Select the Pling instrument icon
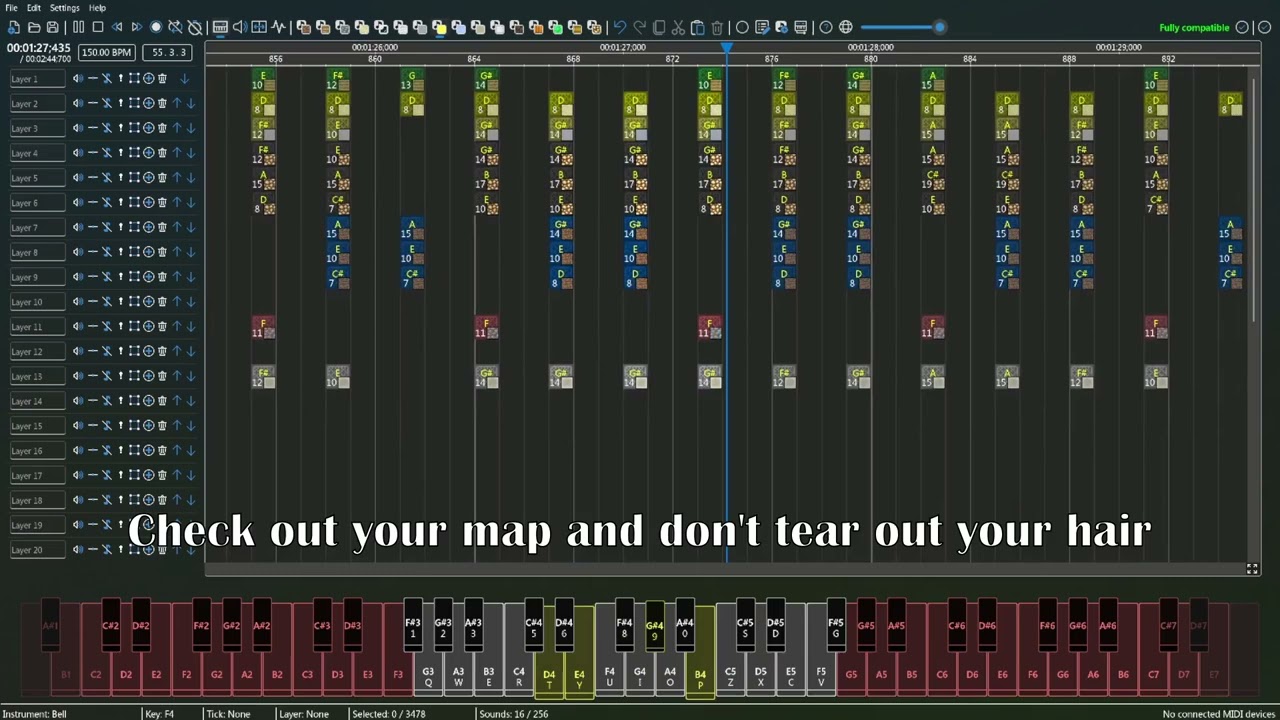1280x720 pixels. click(594, 27)
